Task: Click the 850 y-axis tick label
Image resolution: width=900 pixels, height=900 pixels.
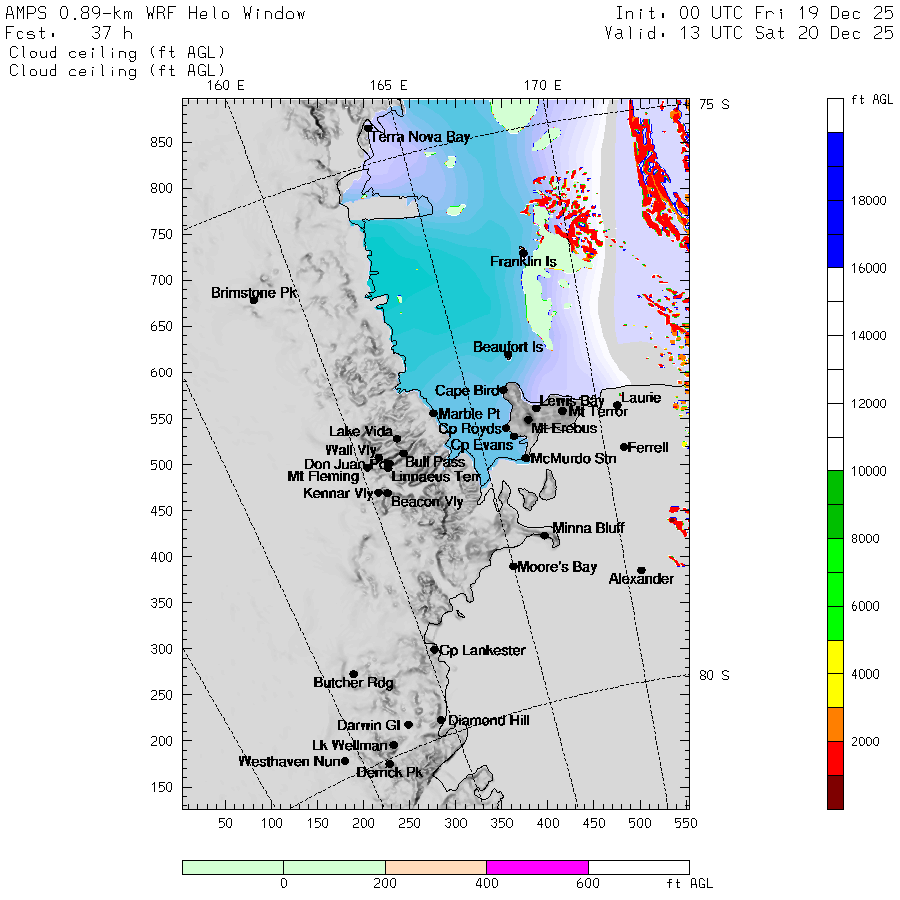Action: (x=161, y=142)
